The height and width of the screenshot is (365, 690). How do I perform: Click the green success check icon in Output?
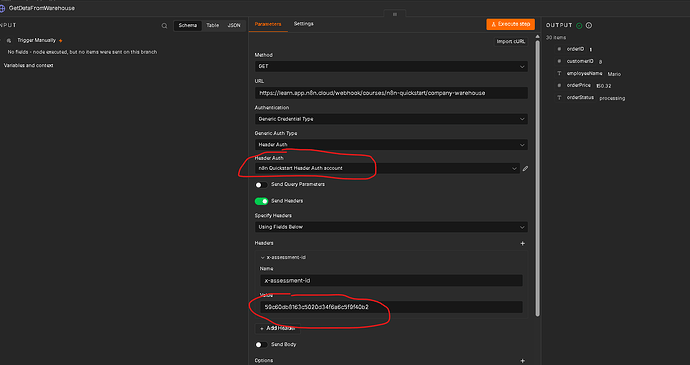coord(579,26)
